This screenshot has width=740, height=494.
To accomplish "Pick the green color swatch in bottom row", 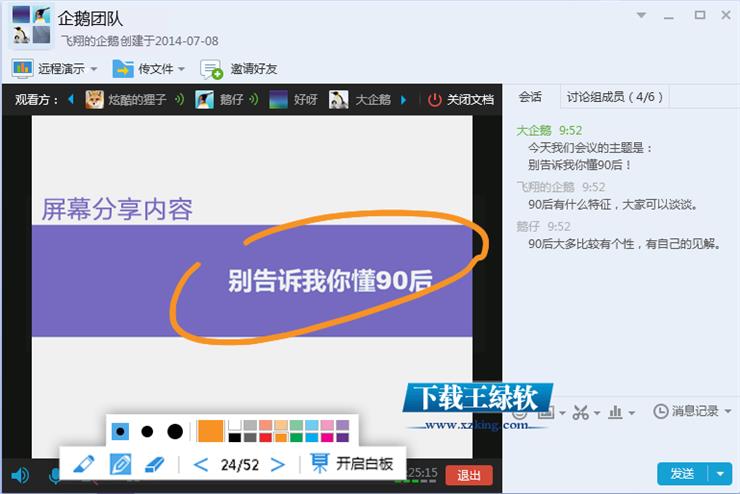I will (x=296, y=438).
